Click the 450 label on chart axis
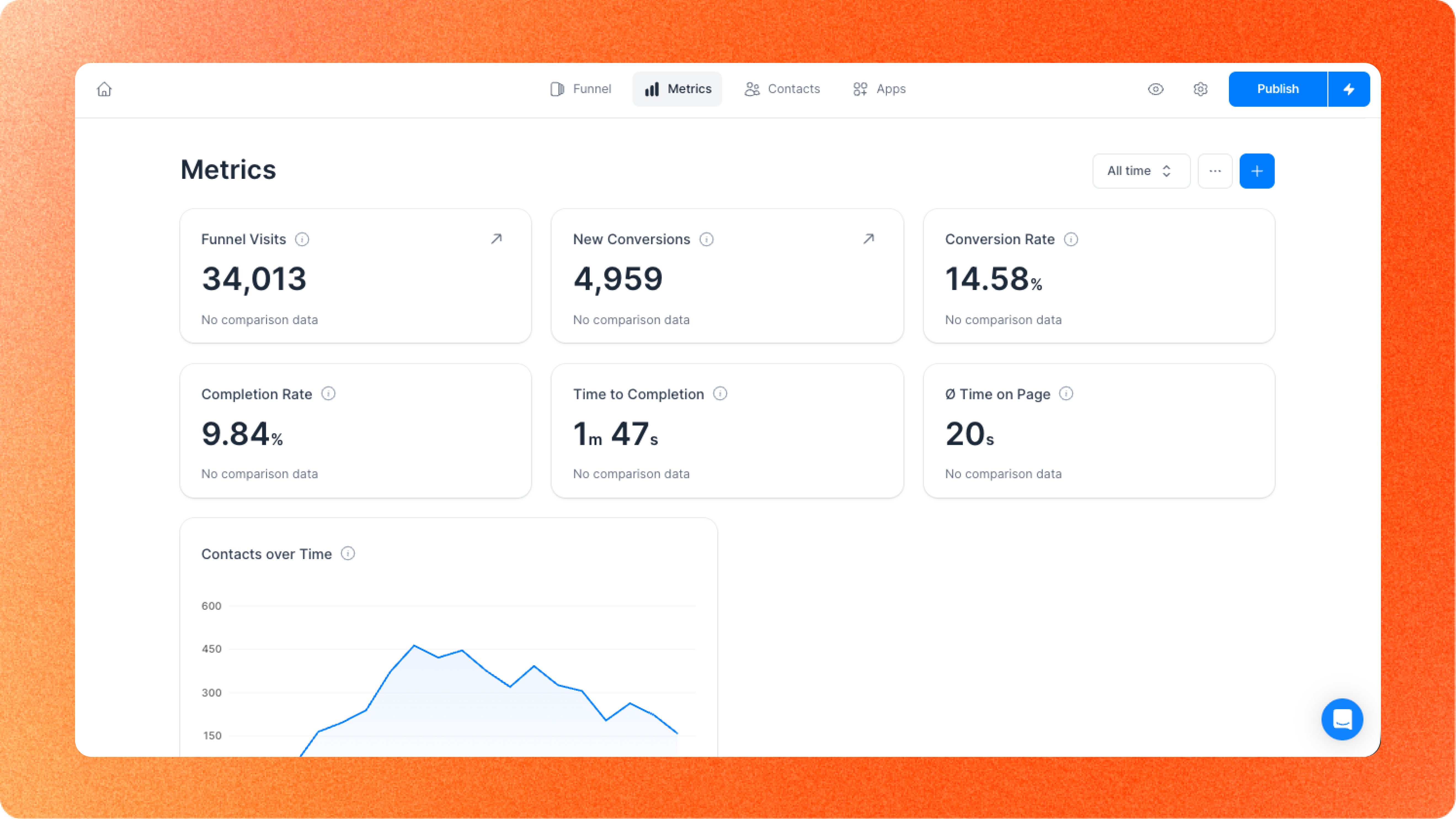Image resolution: width=1456 pixels, height=819 pixels. click(211, 649)
